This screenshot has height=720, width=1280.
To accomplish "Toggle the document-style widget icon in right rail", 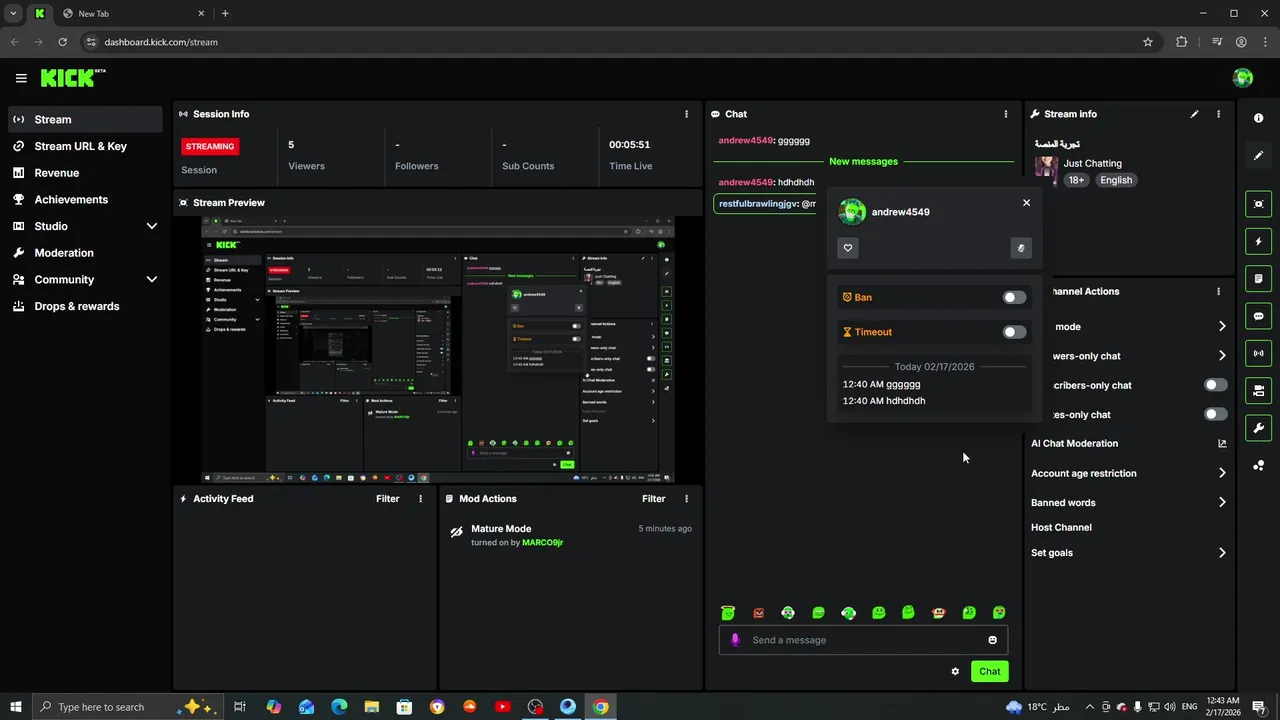I will pyautogui.click(x=1259, y=278).
